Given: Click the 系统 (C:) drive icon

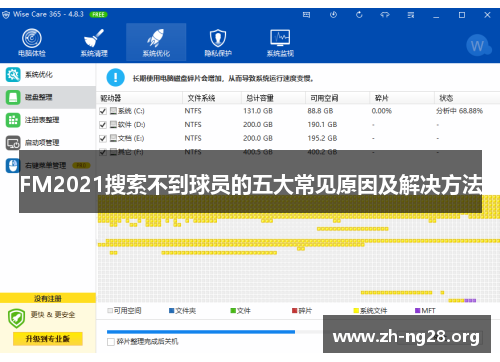Looking at the screenshot, I should [x=113, y=111].
